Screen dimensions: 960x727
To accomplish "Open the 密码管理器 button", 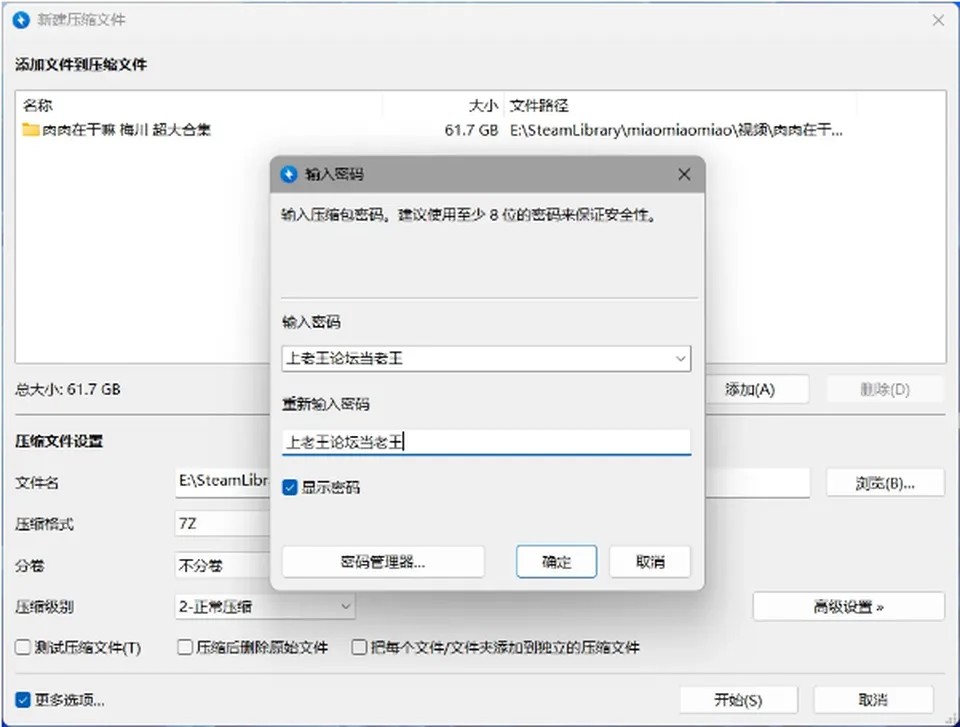I will (x=383, y=562).
